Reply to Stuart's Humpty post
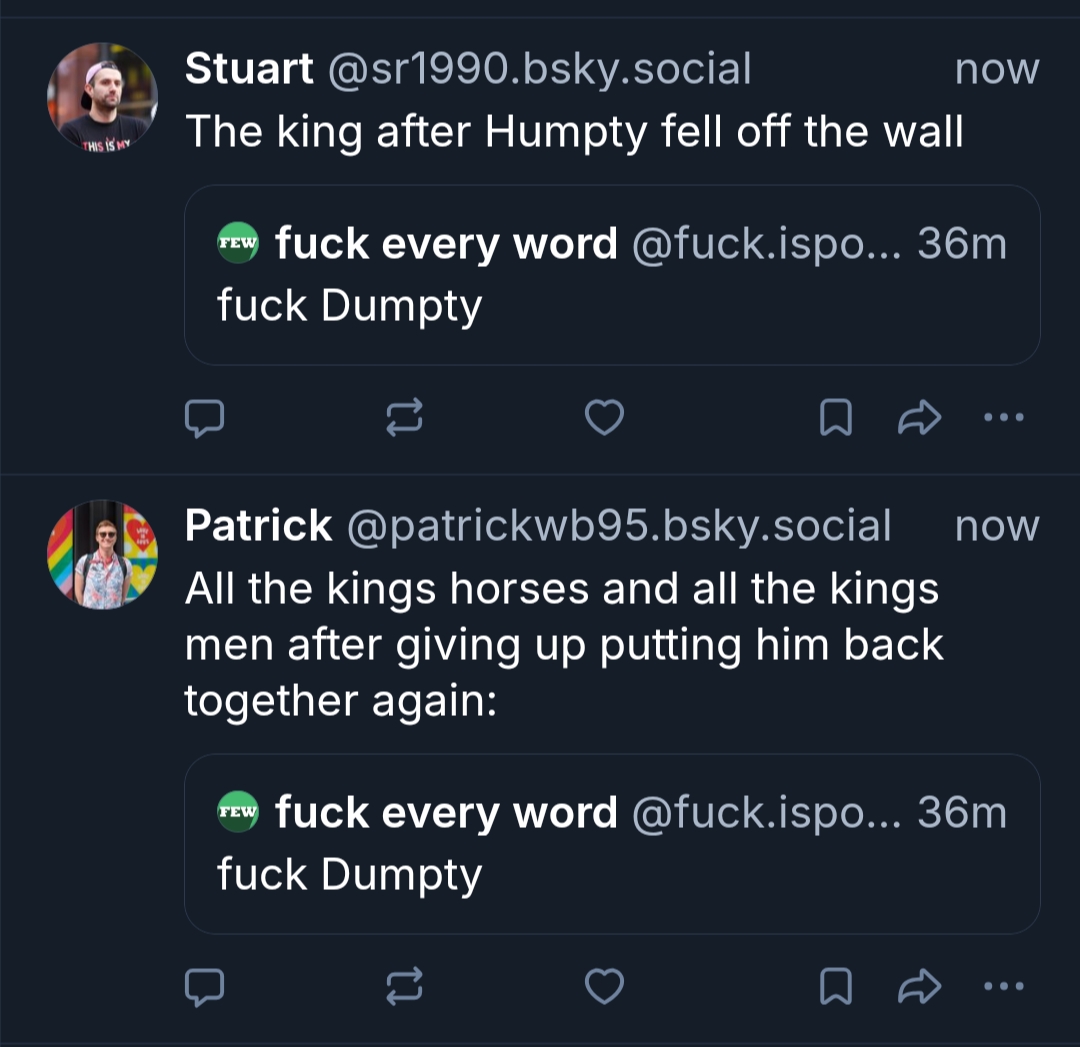Screen dimensions: 1080x1047 (204, 418)
